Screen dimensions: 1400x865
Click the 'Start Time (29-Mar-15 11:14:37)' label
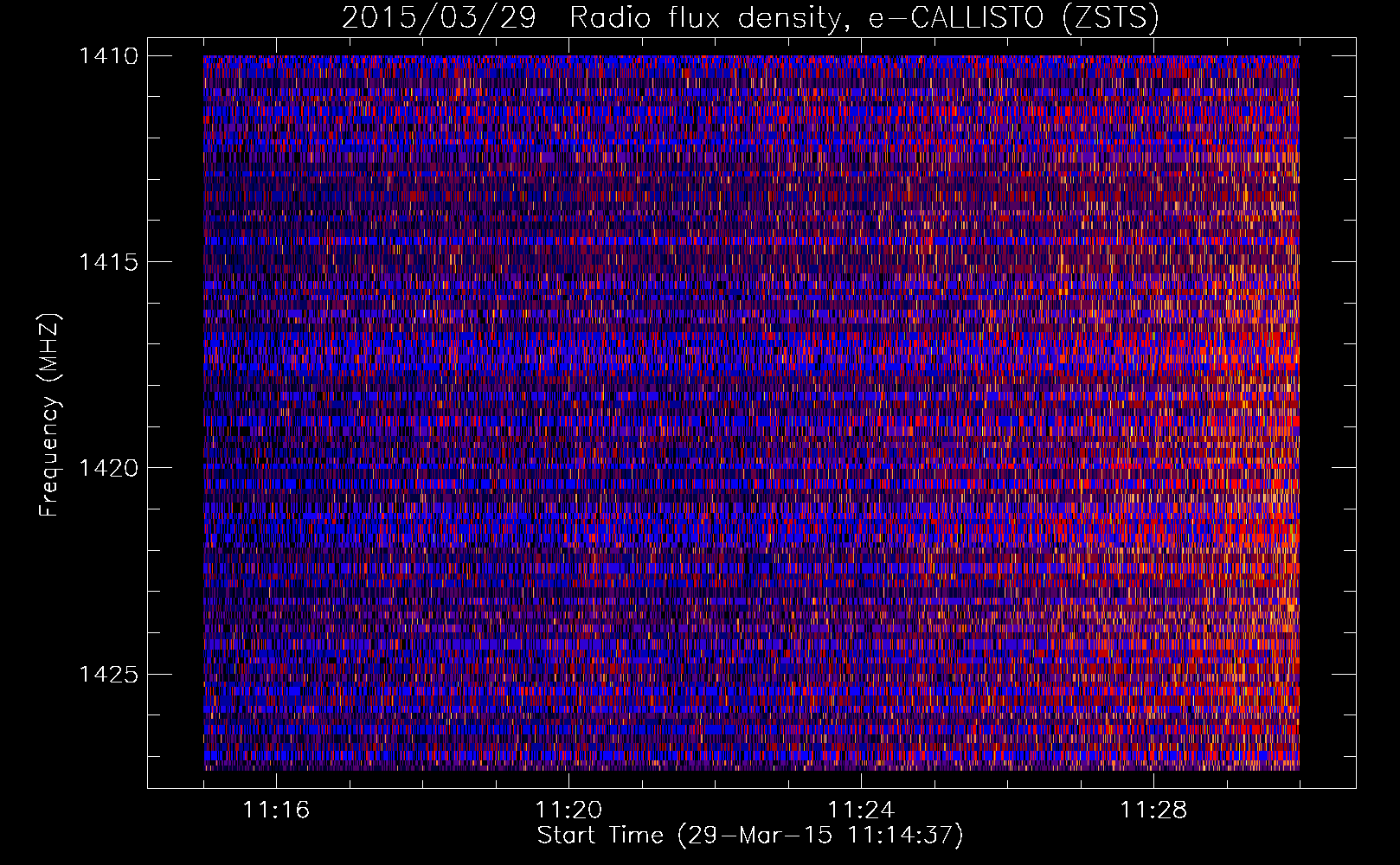(x=750, y=836)
